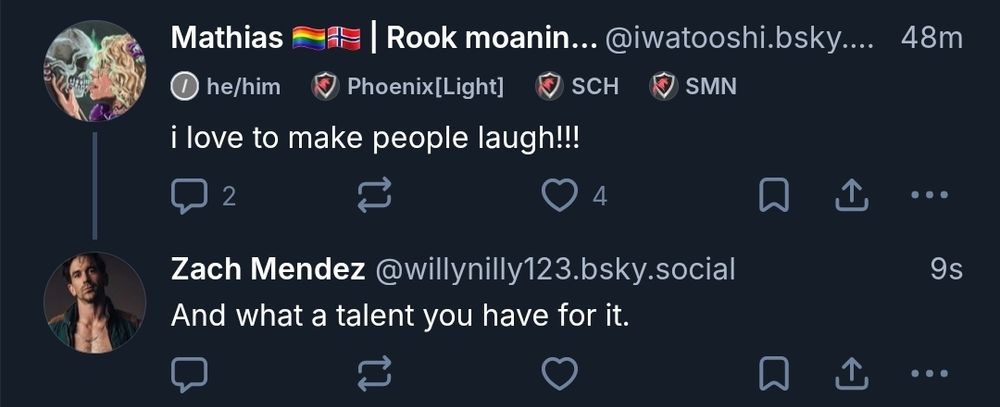
Task: Select the Phoenix[Light] label badge
Action: (x=408, y=86)
